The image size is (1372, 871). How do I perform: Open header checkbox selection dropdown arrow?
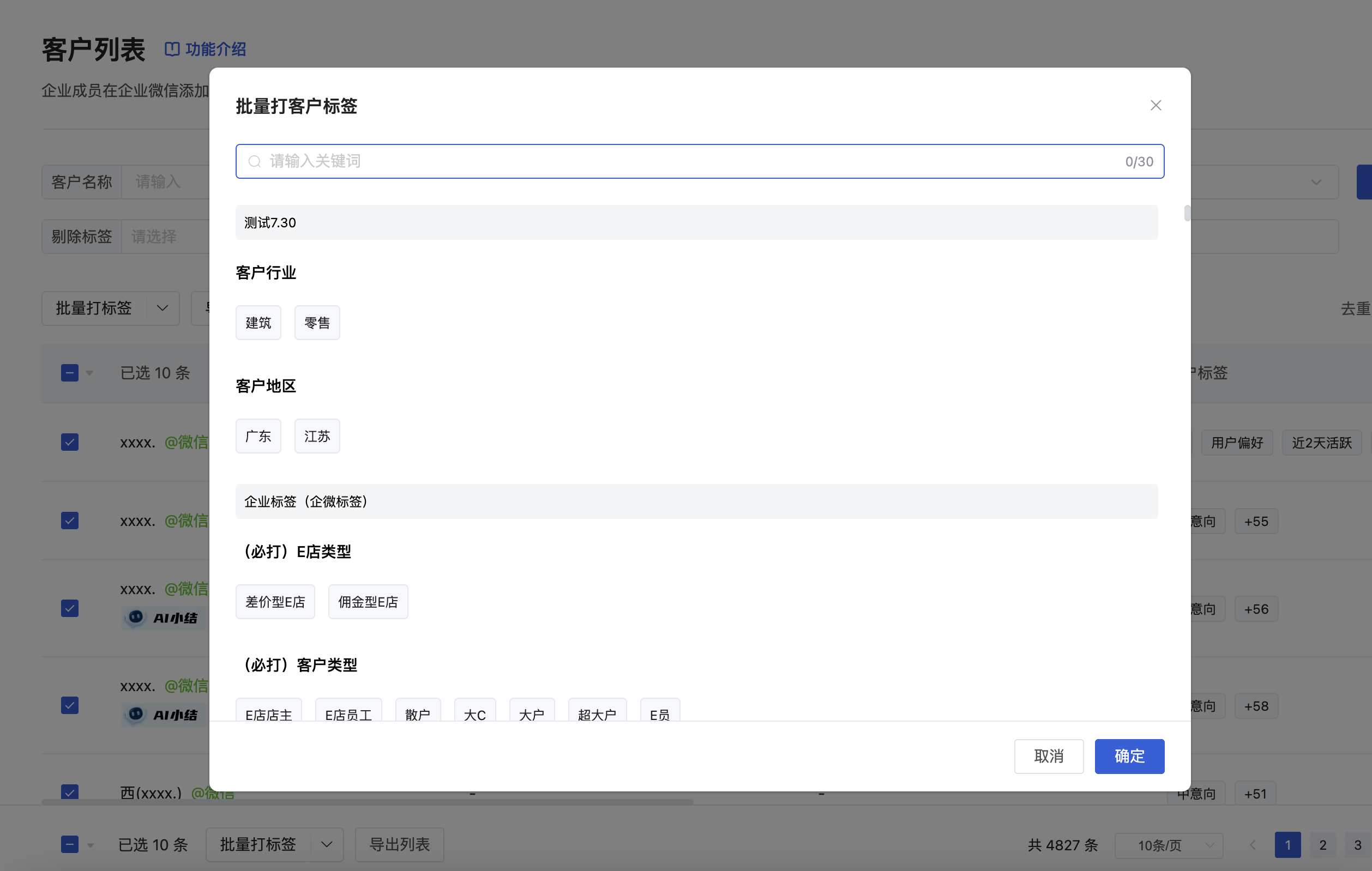click(89, 374)
